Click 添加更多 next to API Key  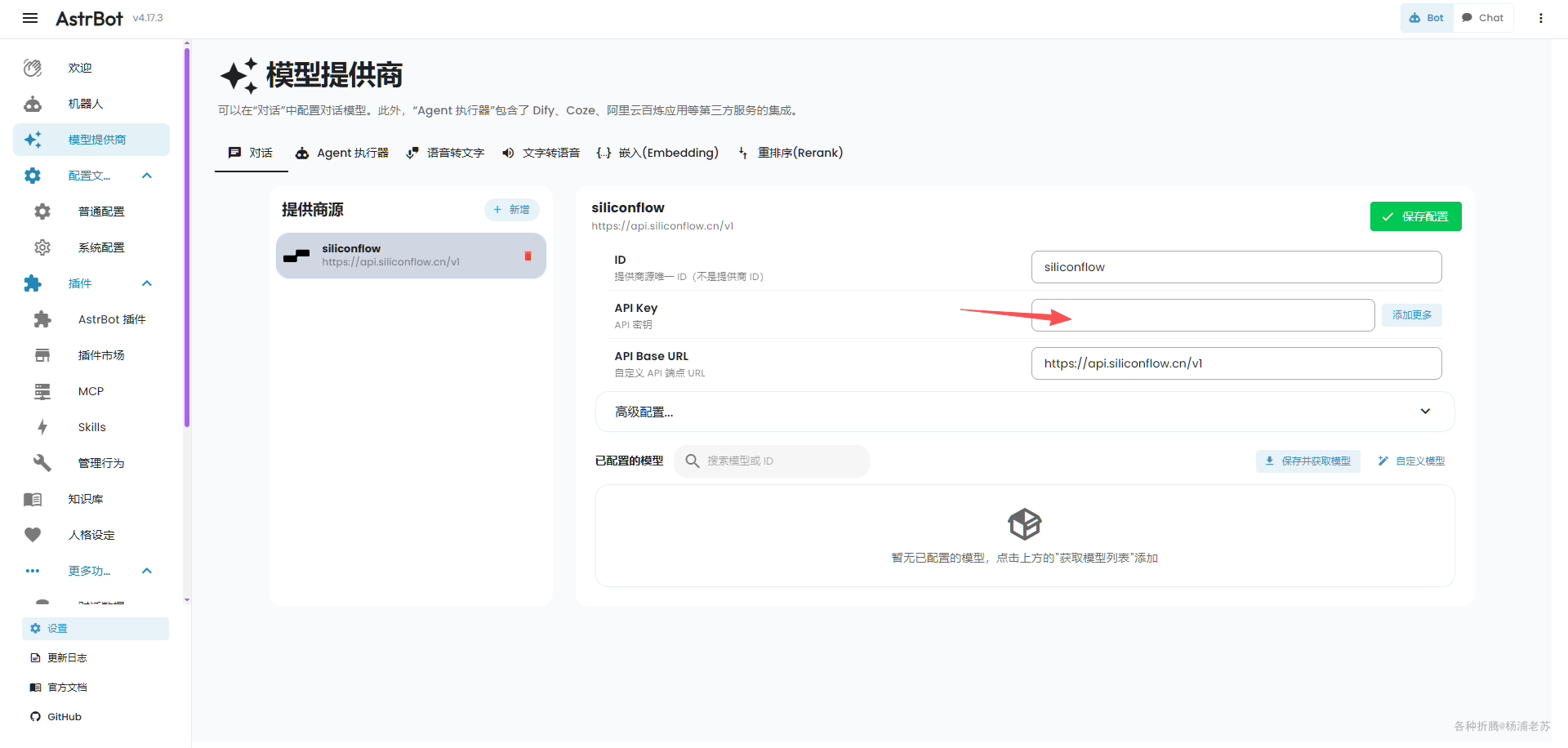coord(1412,315)
